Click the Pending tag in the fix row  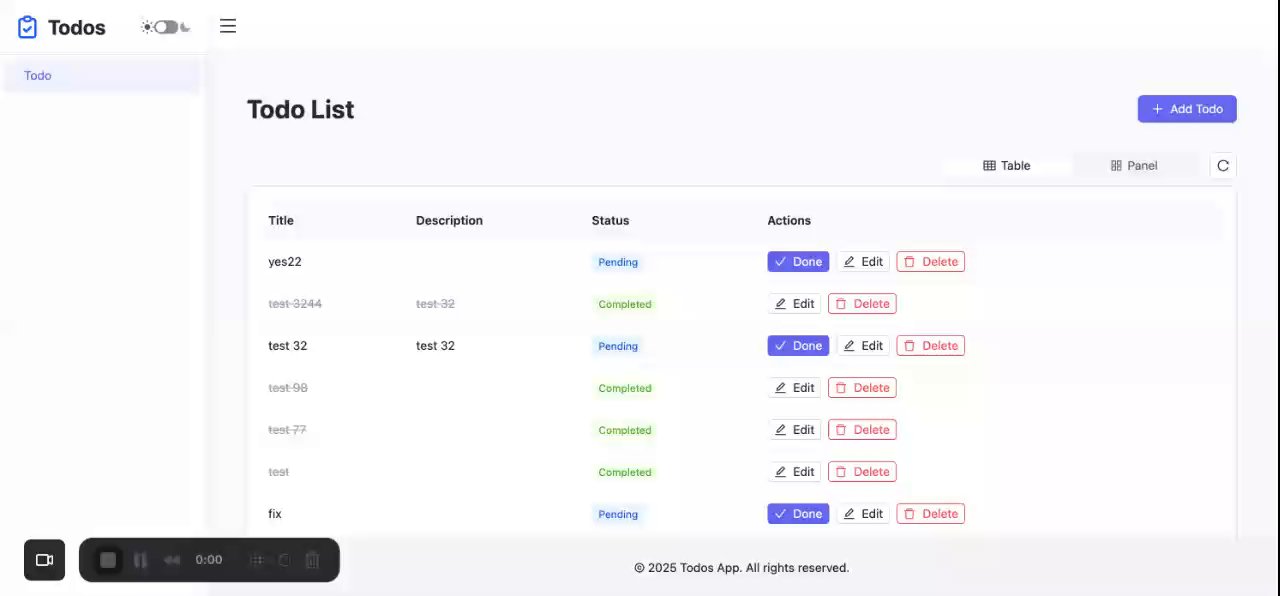tap(618, 514)
